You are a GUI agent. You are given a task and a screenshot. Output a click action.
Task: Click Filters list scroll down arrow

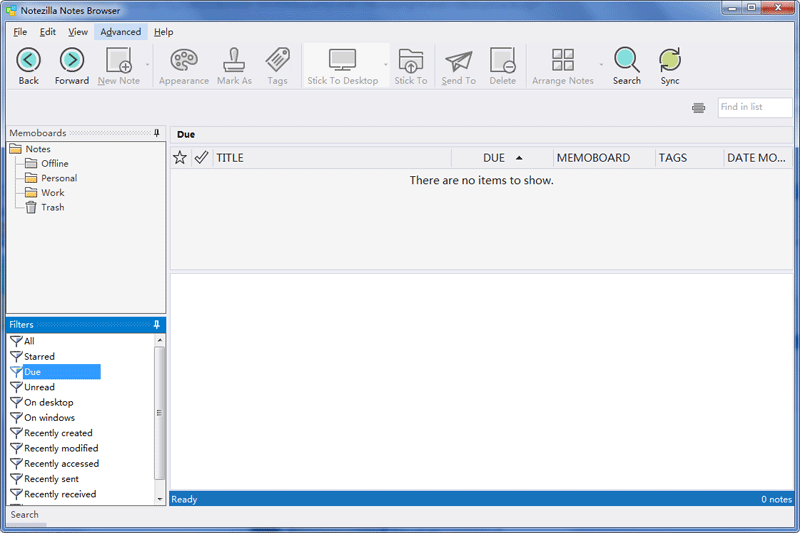pos(160,499)
